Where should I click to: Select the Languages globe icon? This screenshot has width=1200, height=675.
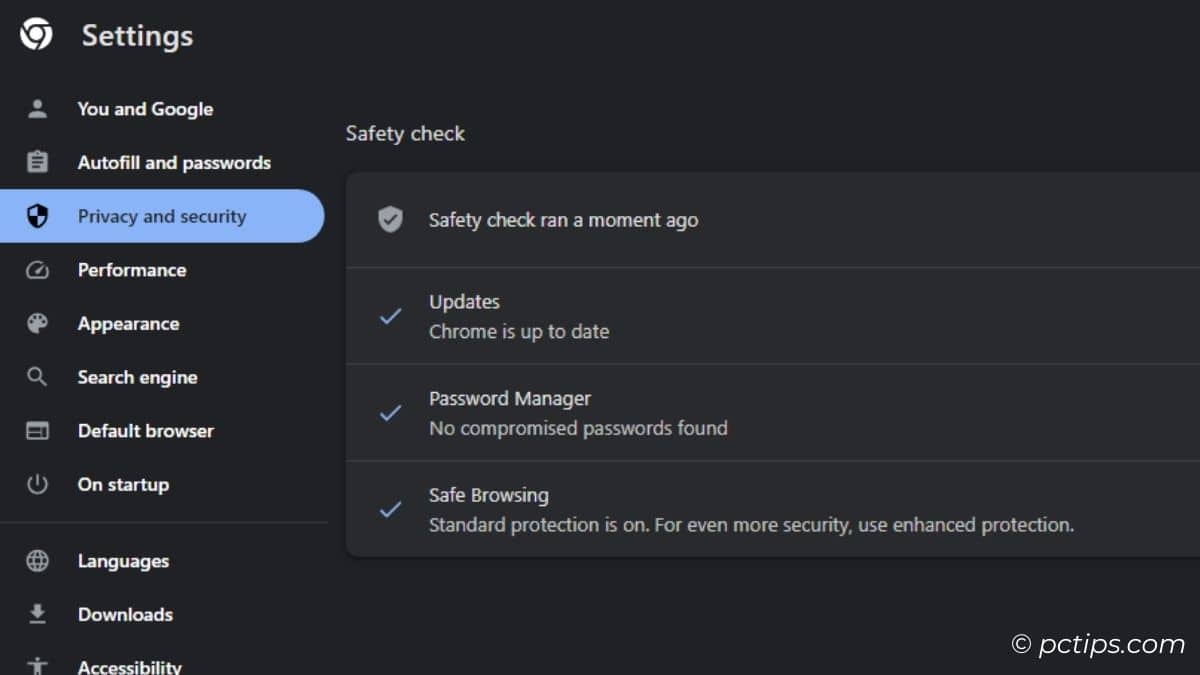coord(37,561)
